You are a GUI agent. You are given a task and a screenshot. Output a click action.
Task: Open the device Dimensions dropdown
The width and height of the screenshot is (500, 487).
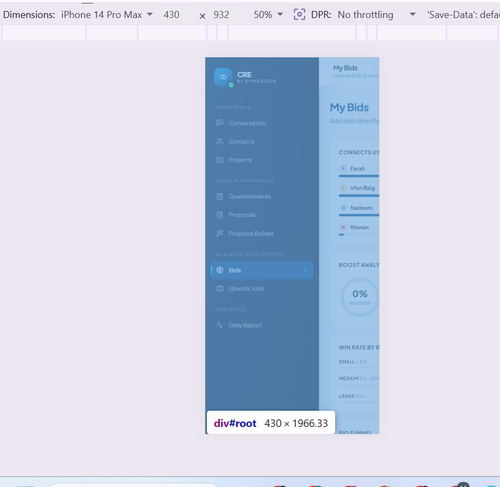coord(107,15)
